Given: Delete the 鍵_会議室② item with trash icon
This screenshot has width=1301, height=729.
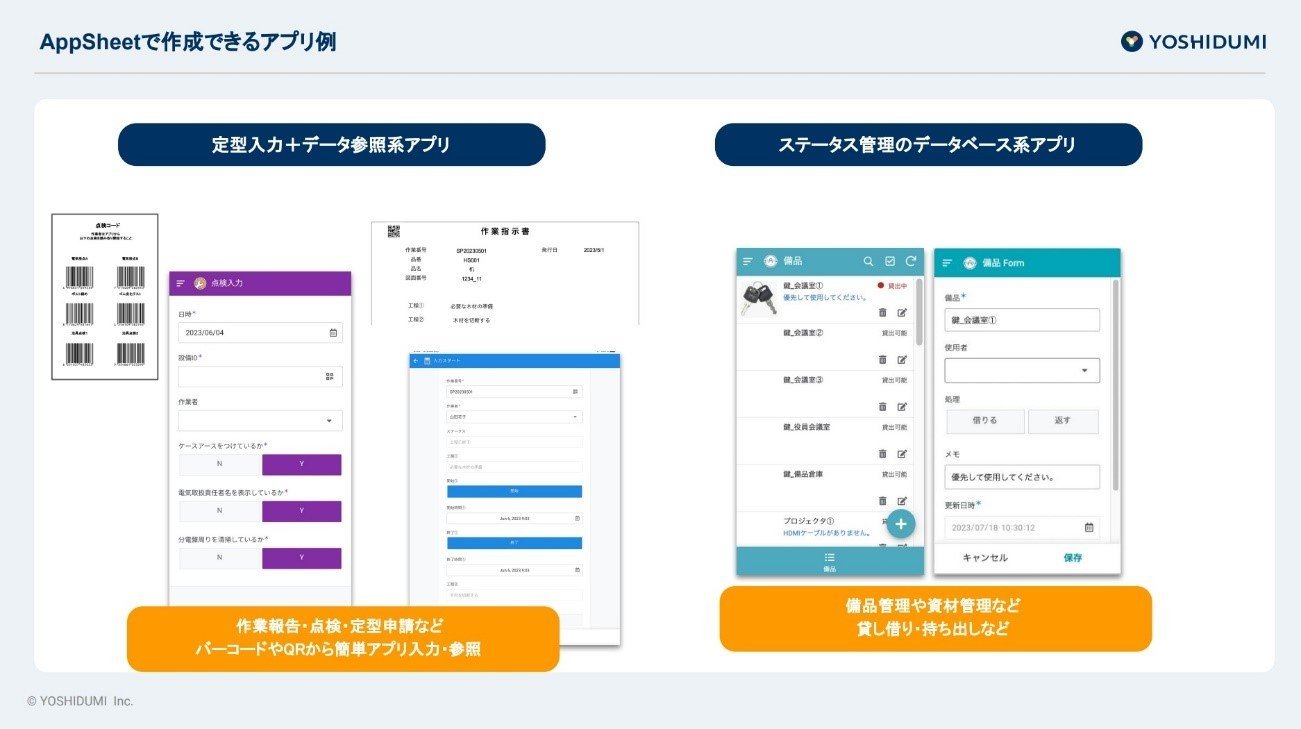Looking at the screenshot, I should [883, 359].
